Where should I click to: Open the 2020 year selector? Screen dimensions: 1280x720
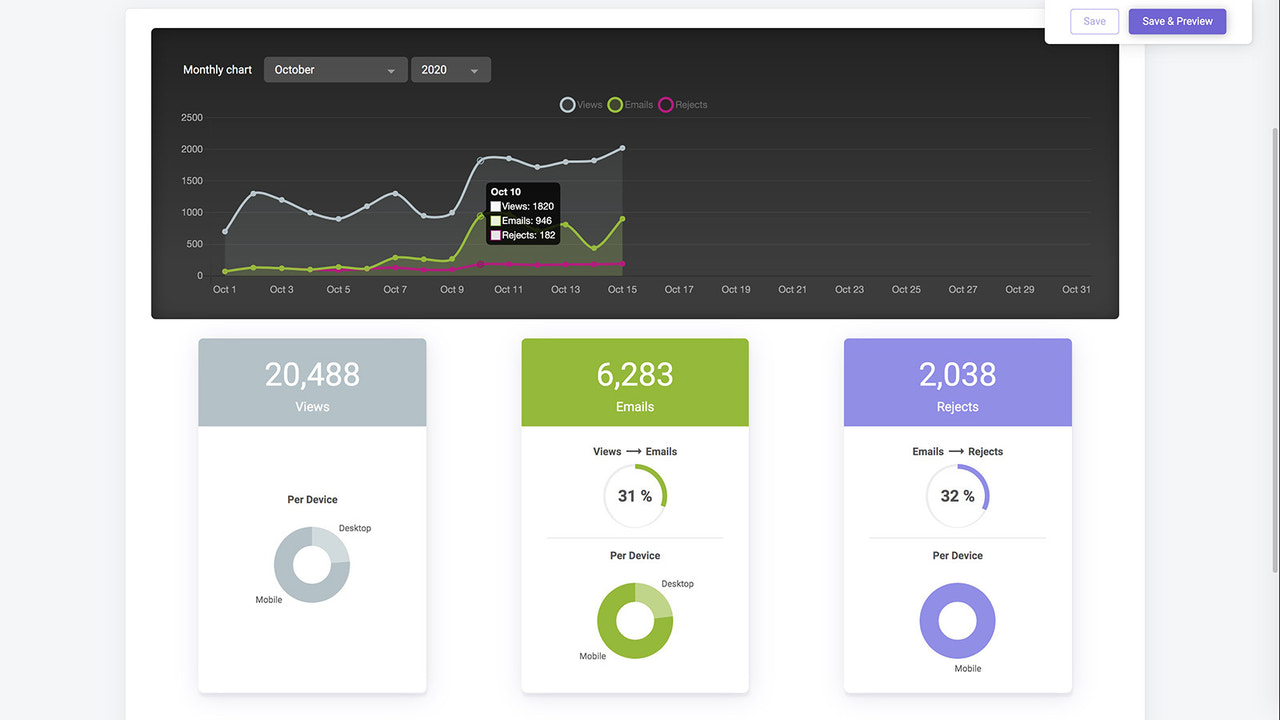450,69
